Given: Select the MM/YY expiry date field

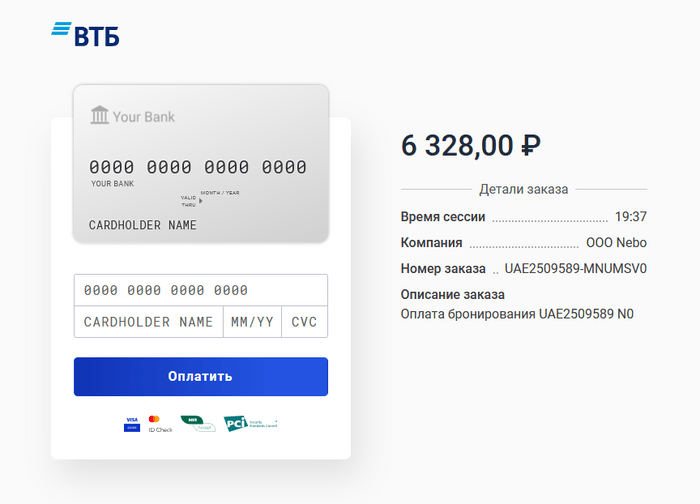Looking at the screenshot, I should [252, 322].
